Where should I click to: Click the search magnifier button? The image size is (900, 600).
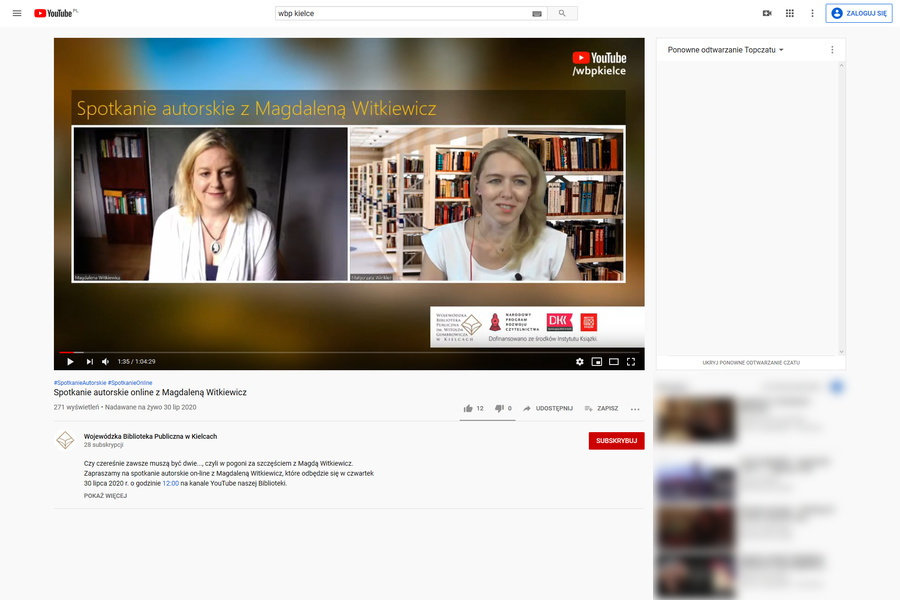tap(562, 13)
